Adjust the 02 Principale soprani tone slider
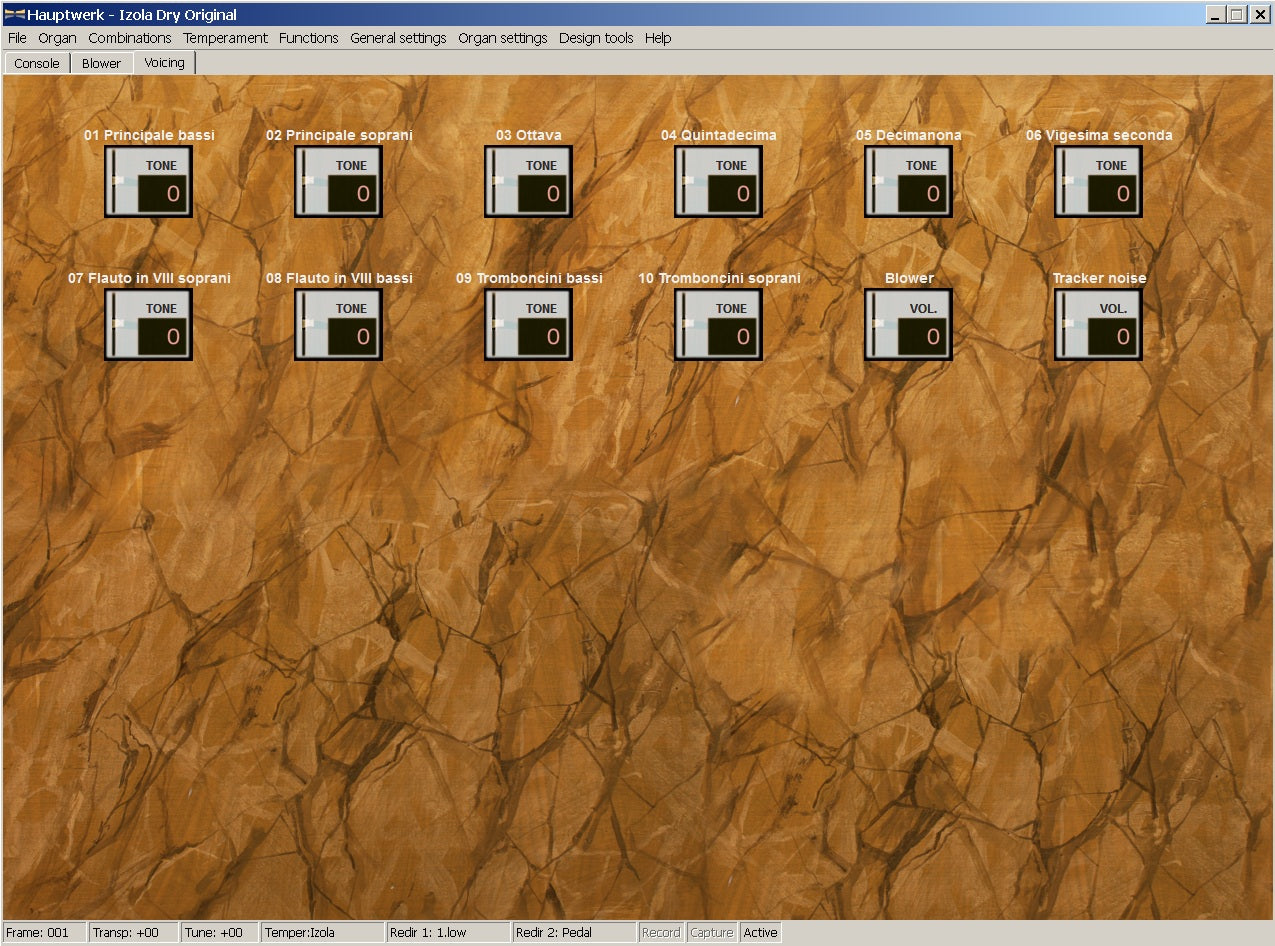This screenshot has width=1275, height=946. (x=308, y=181)
